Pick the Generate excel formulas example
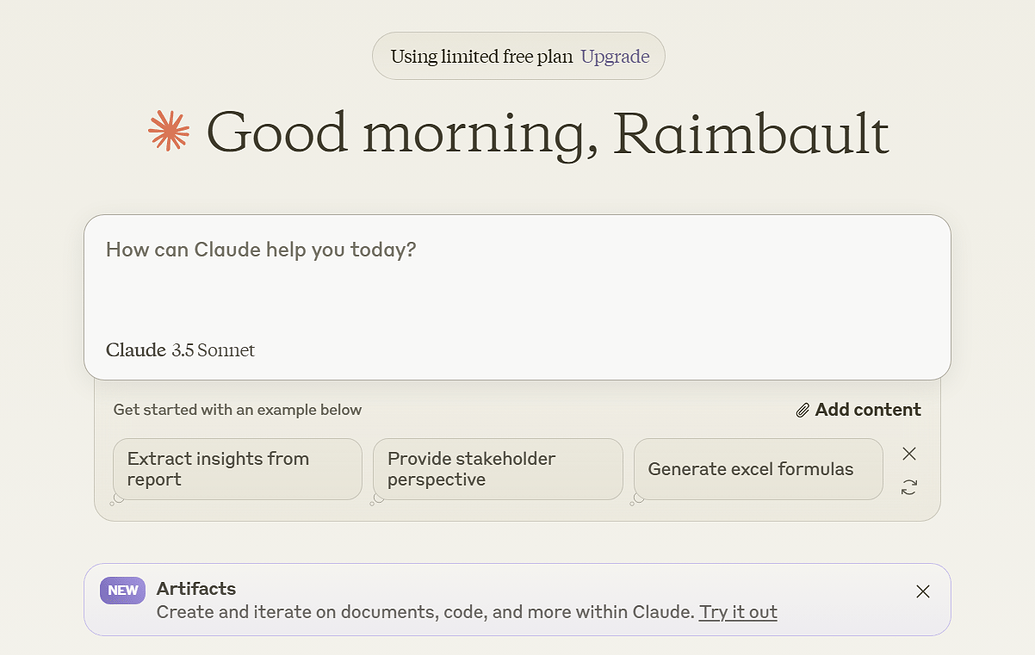 coord(758,469)
